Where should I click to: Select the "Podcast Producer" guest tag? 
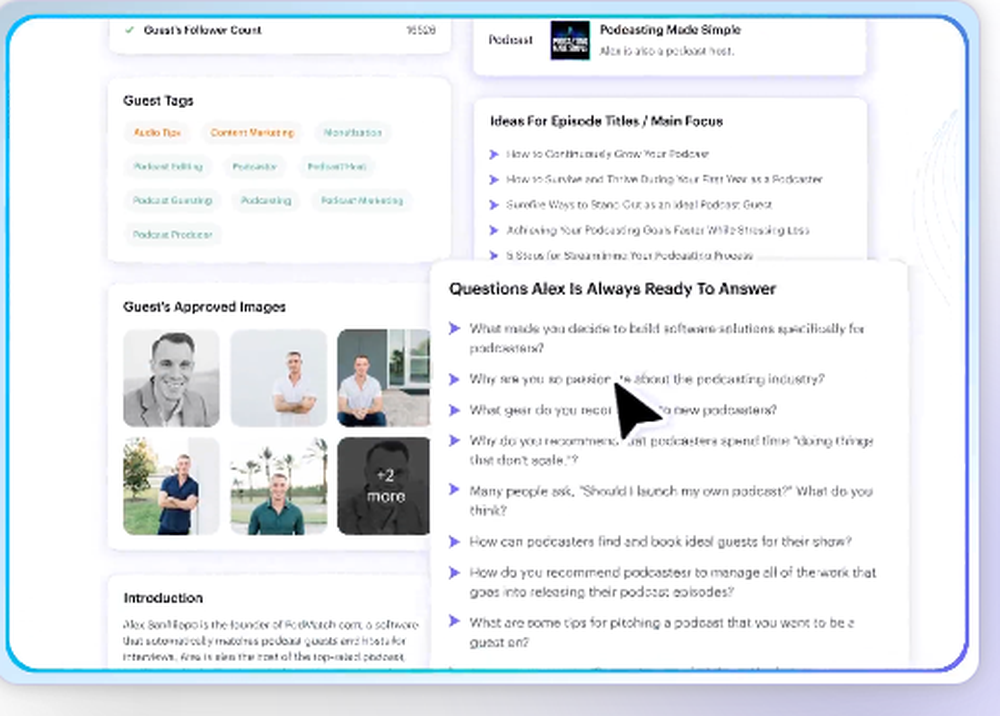[x=172, y=234]
